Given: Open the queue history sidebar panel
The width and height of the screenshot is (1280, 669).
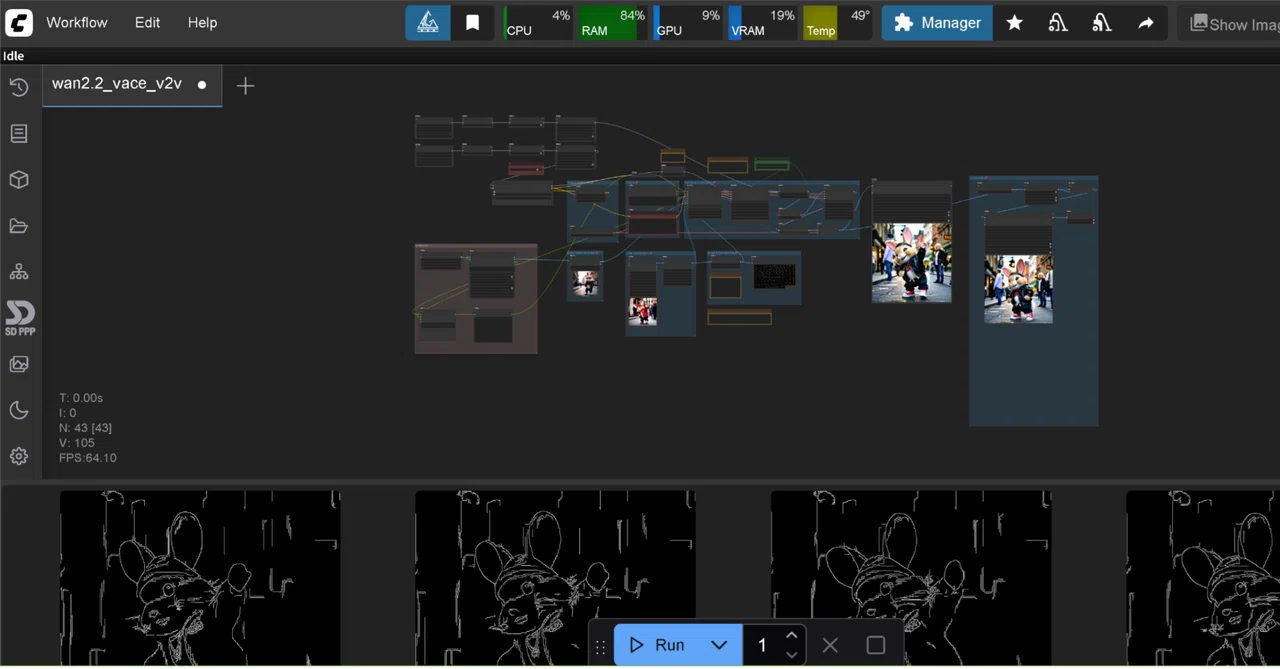Looking at the screenshot, I should 19,87.
